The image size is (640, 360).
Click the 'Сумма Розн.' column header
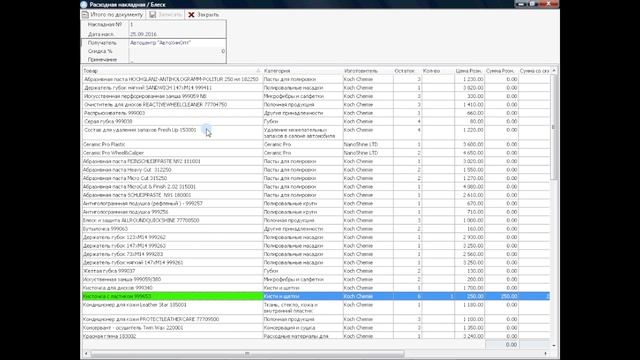click(501, 71)
